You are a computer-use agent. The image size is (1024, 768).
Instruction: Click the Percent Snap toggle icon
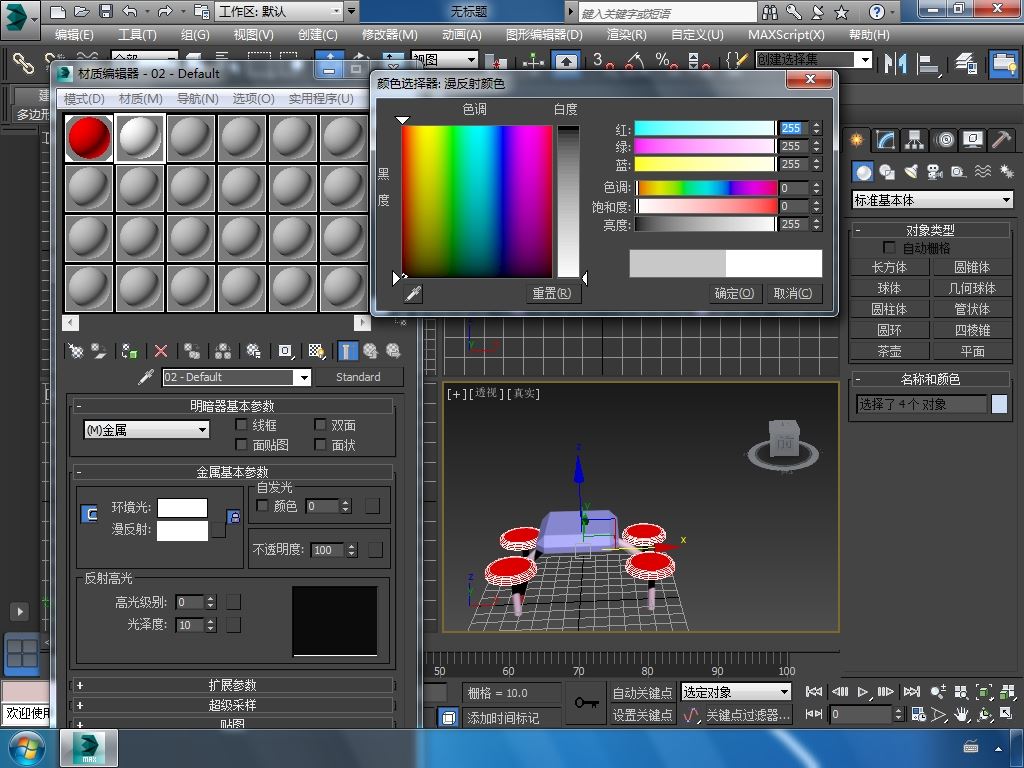666,61
